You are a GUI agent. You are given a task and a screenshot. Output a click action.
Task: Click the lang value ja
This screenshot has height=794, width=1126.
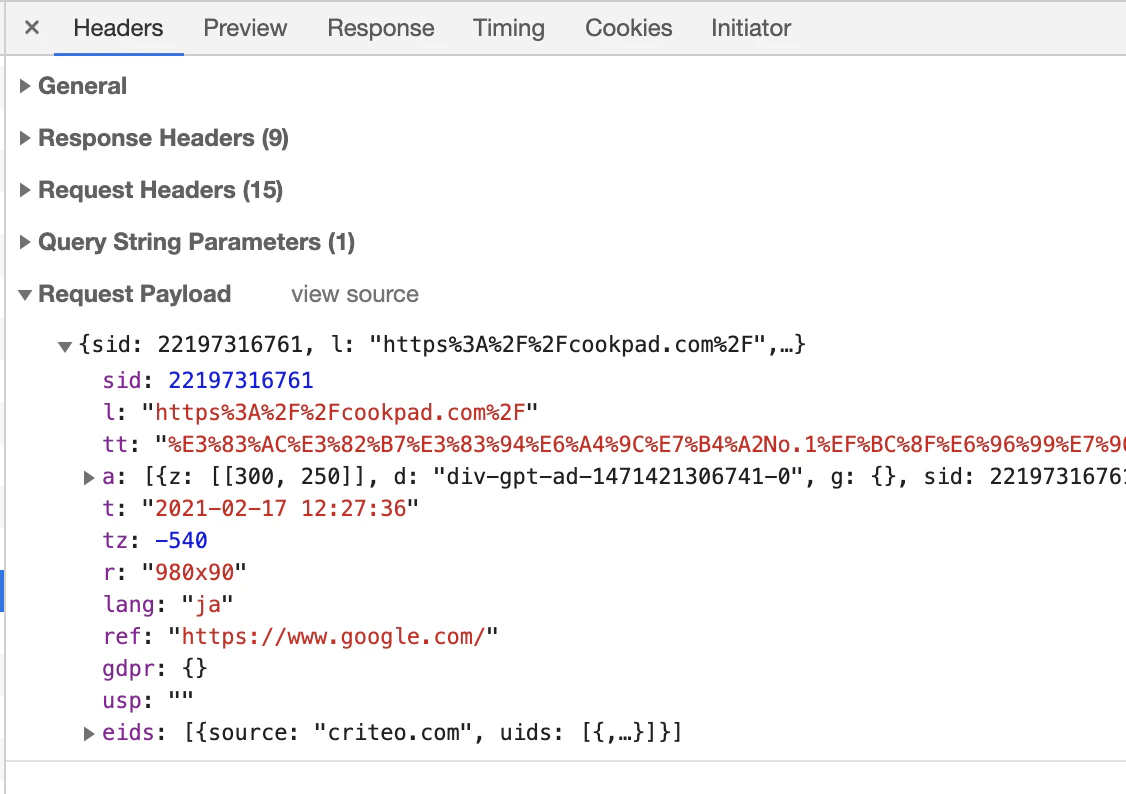(208, 604)
